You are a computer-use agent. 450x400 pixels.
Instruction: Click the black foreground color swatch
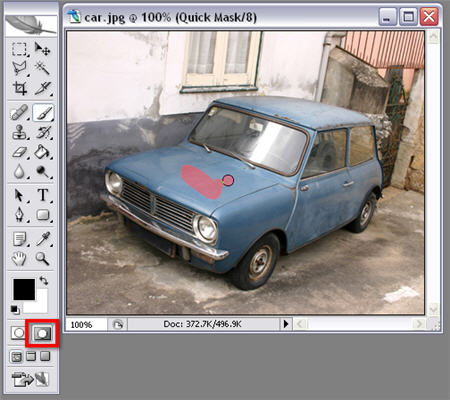point(24,289)
